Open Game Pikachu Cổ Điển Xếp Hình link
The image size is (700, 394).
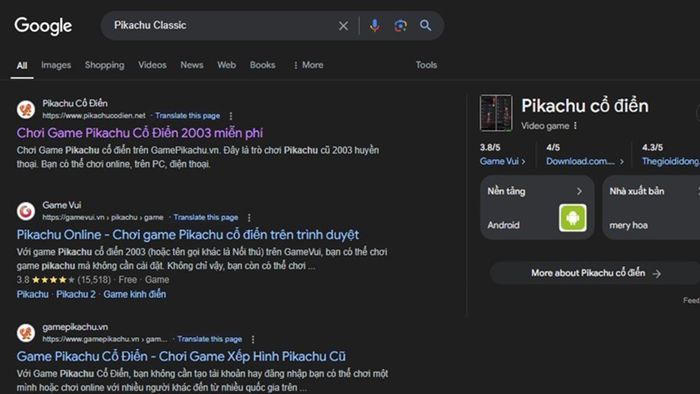click(x=181, y=357)
